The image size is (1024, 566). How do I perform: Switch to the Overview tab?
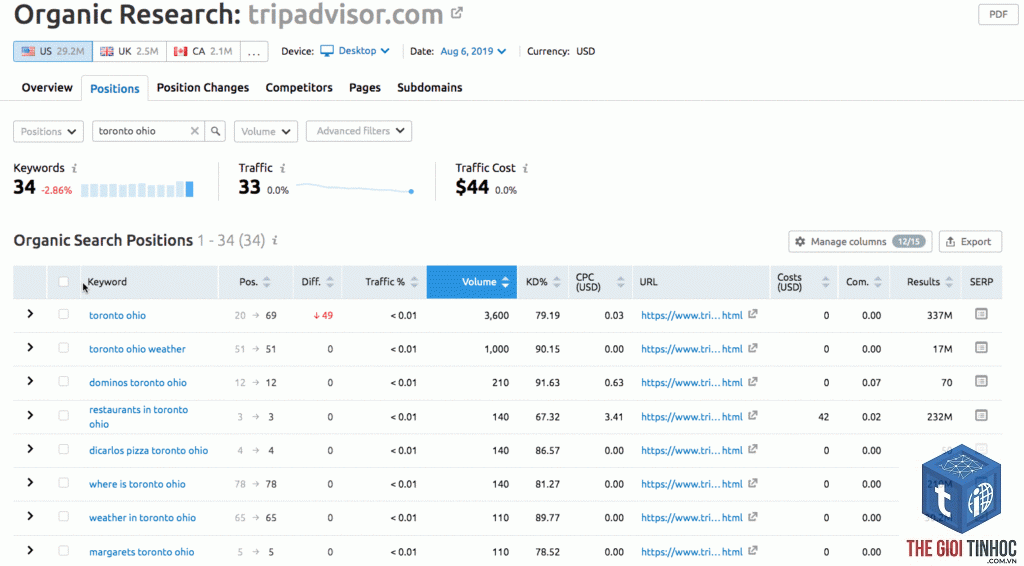[47, 87]
